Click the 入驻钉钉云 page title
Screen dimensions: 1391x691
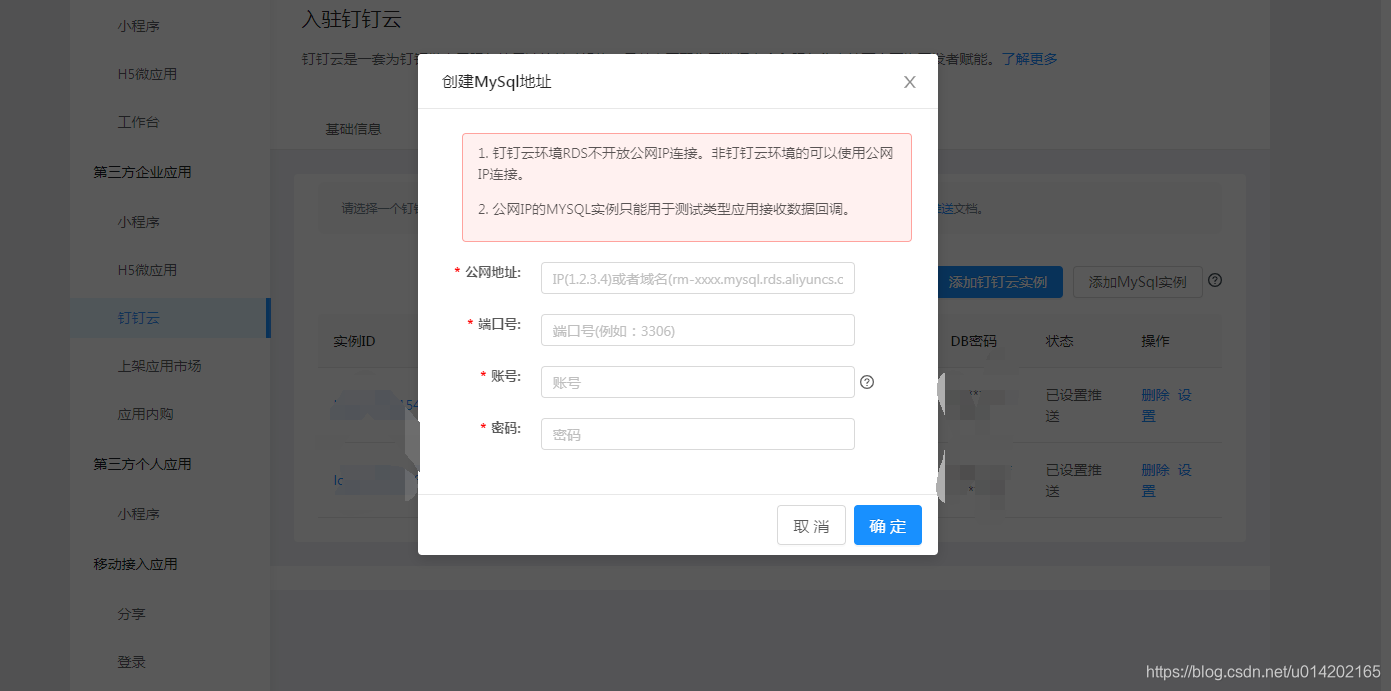[351, 18]
